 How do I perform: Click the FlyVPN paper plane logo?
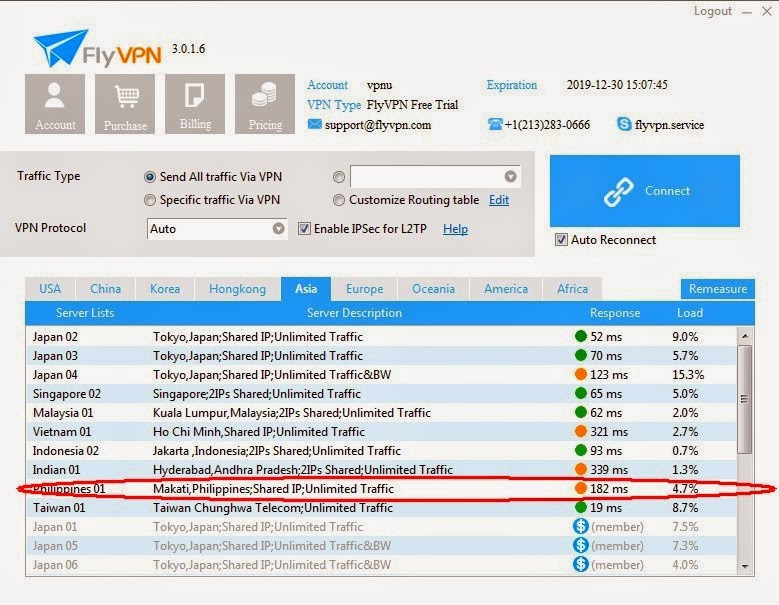[60, 48]
